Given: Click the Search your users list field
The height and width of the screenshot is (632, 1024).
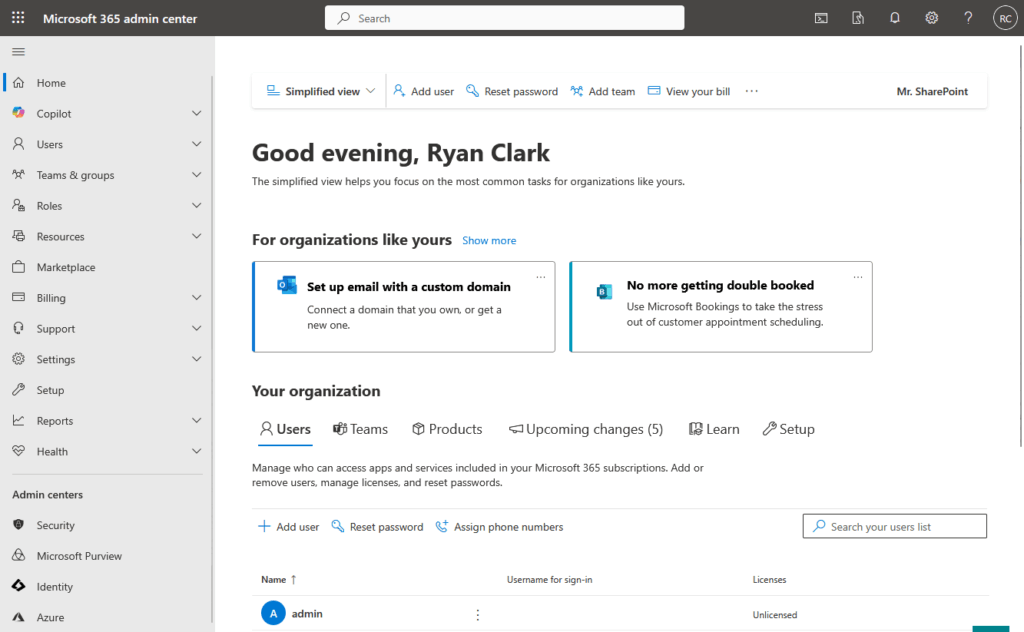Looking at the screenshot, I should pyautogui.click(x=895, y=526).
